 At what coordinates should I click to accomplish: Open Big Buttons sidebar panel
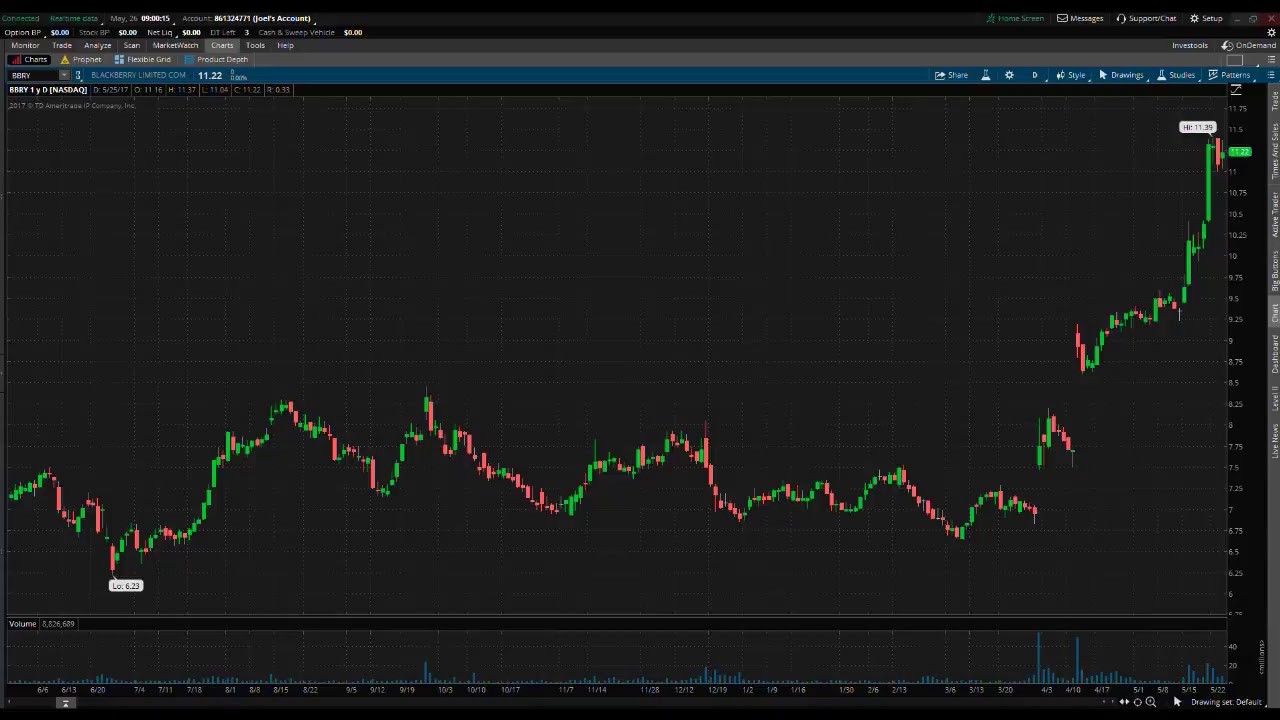coord(1274,270)
